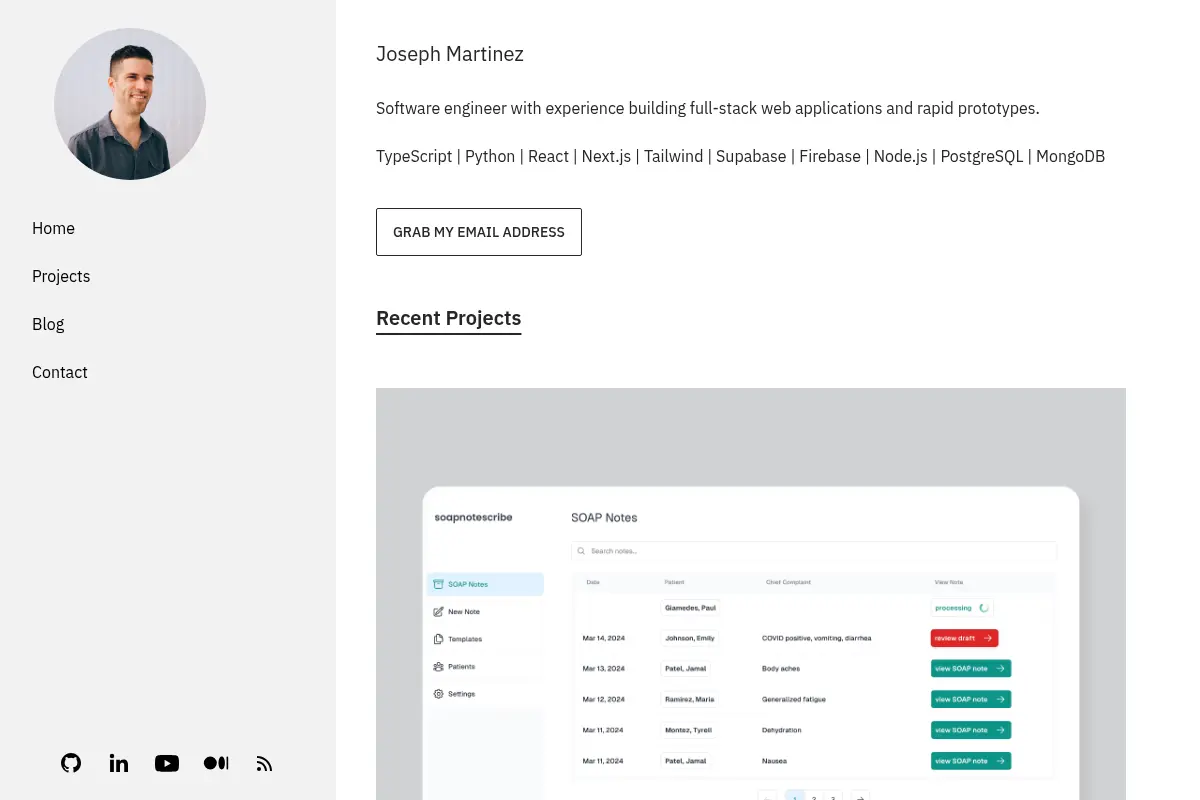Open the LinkedIn icon link
This screenshot has width=1200, height=800.
119,763
